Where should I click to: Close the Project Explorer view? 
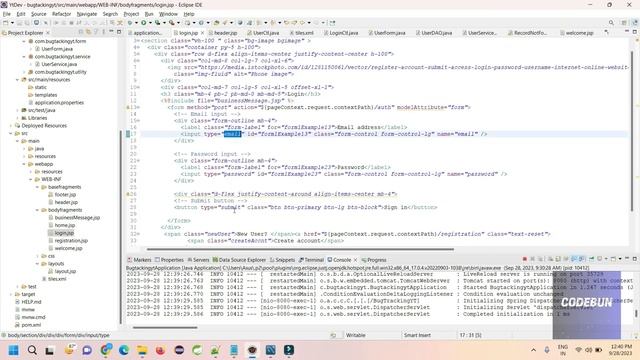pos(48,33)
